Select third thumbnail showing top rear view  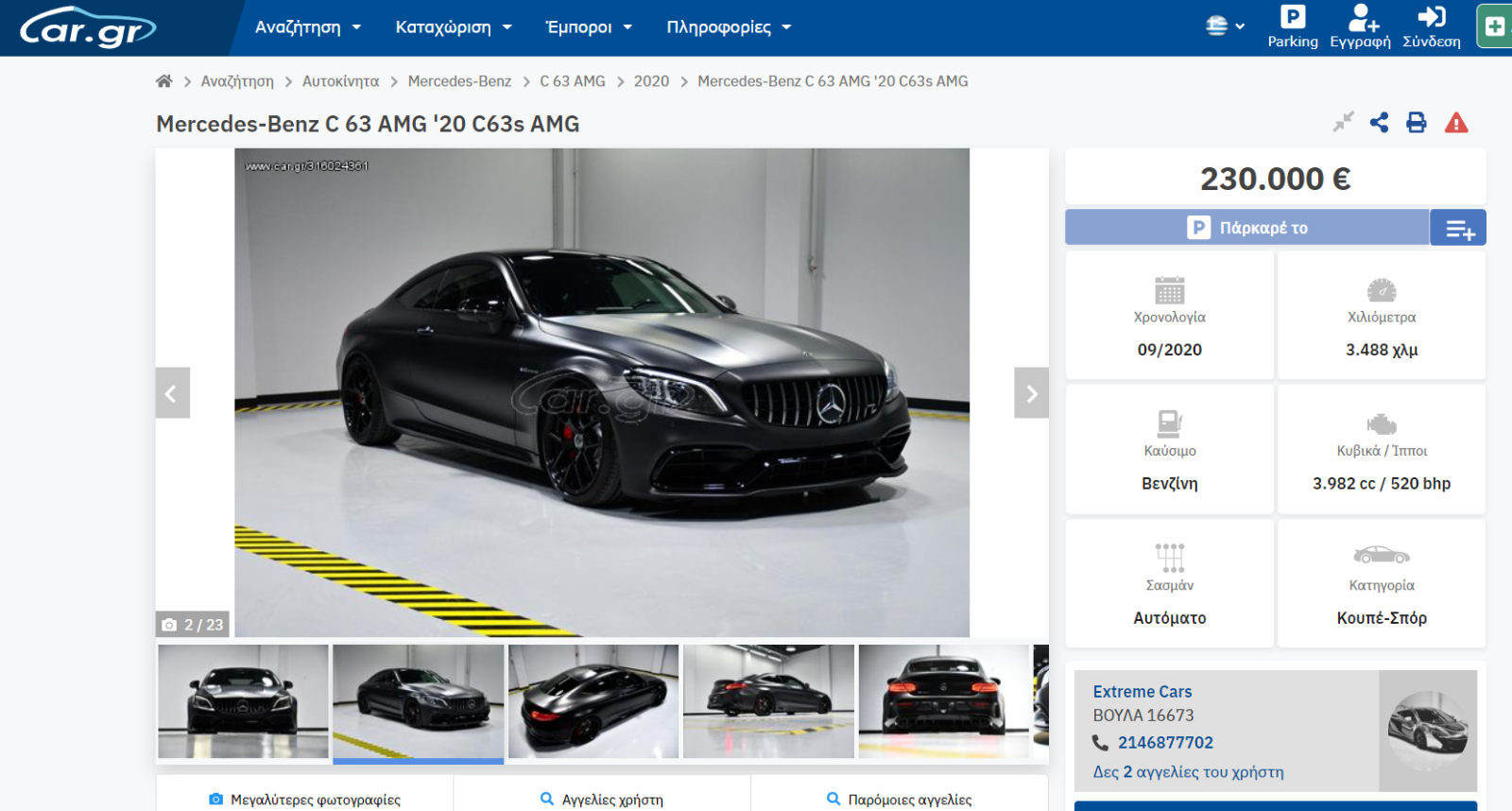click(x=593, y=701)
